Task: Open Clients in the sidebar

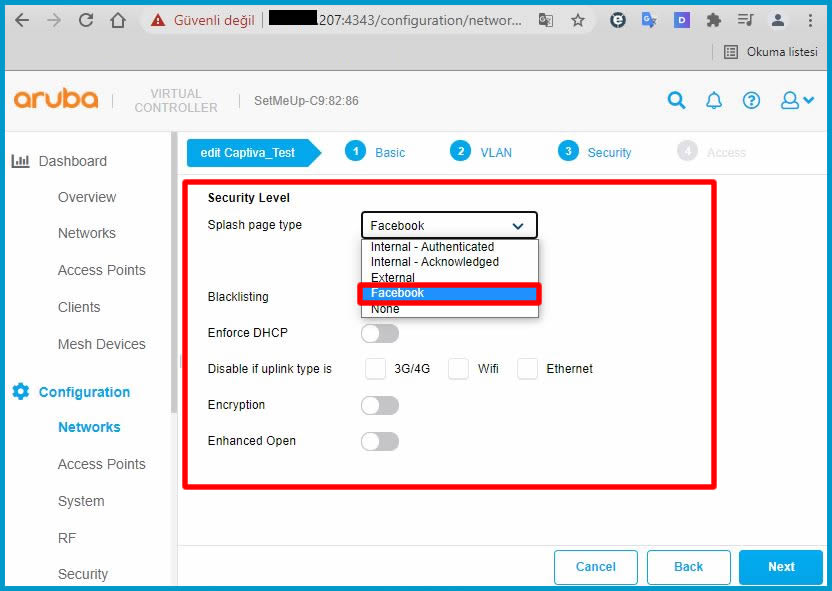Action: coord(79,307)
